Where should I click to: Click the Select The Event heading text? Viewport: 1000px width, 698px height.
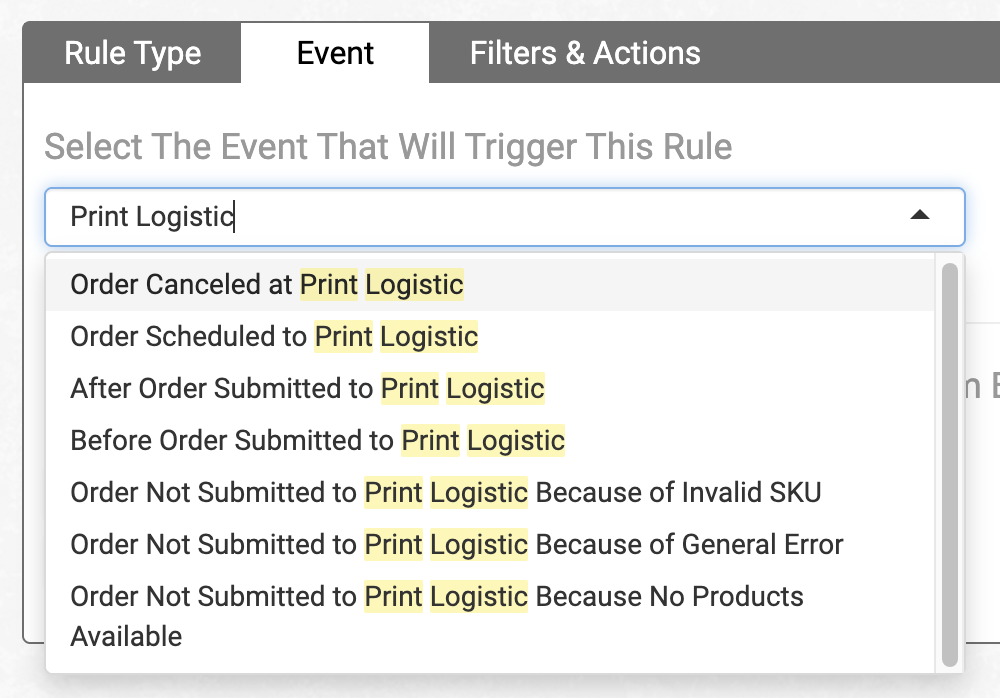[388, 147]
